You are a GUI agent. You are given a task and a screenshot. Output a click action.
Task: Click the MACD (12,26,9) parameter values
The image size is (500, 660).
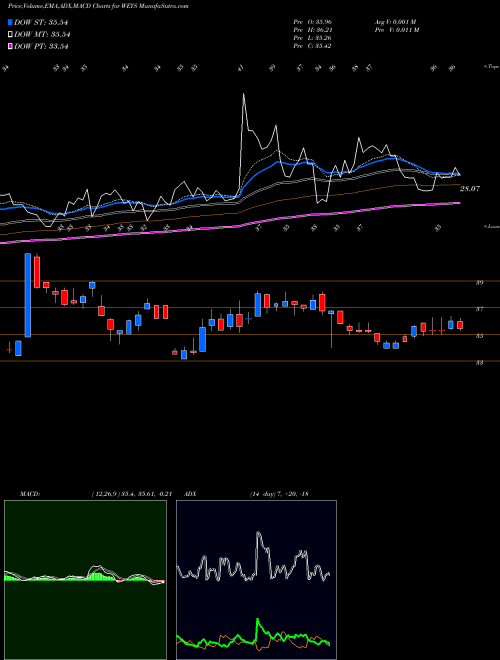[131, 494]
